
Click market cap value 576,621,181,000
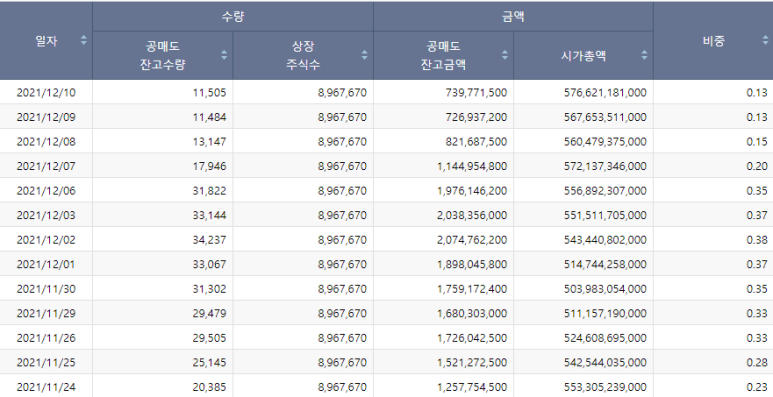coord(605,92)
